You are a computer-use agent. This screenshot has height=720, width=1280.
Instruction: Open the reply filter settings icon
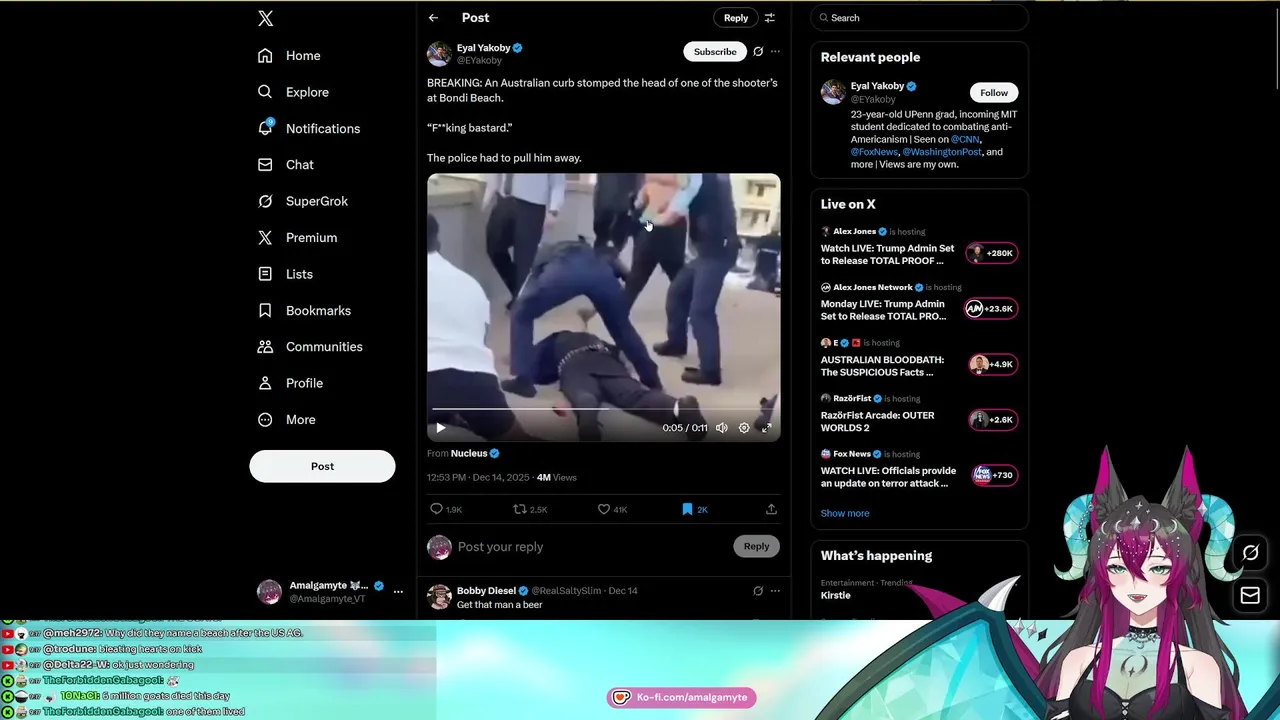point(770,18)
